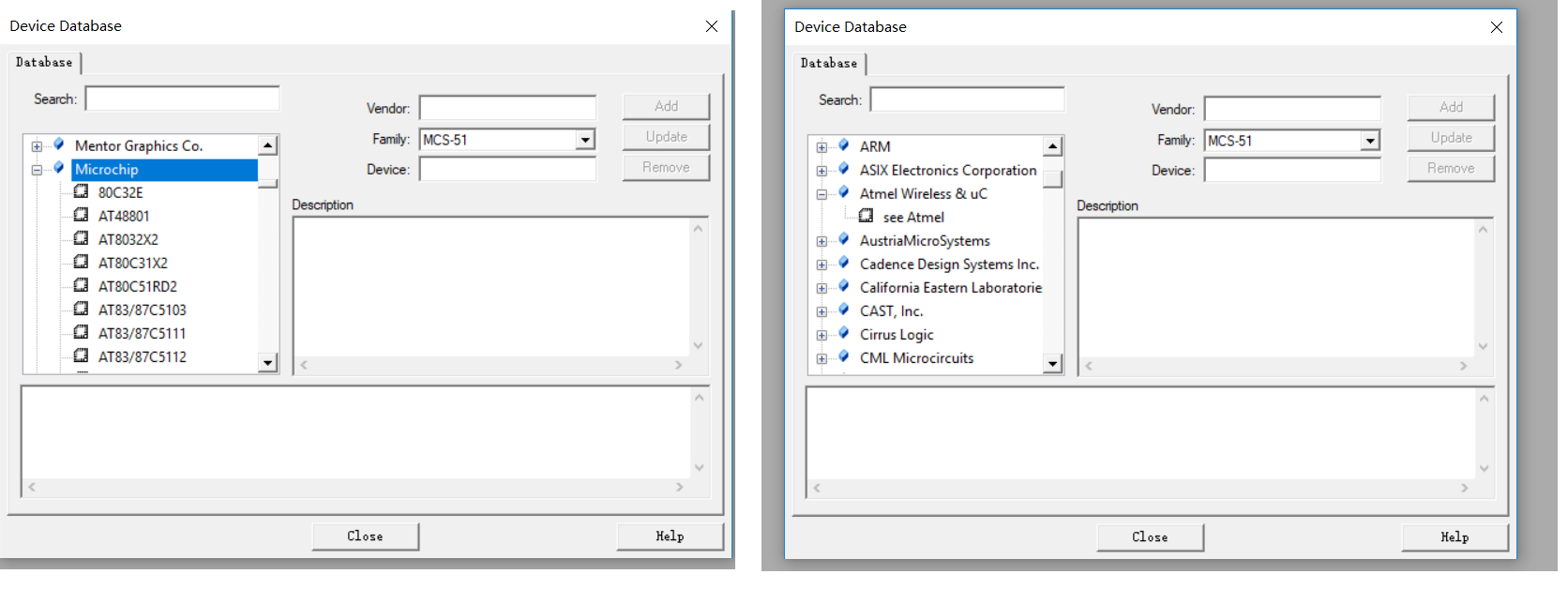The image size is (1568, 589).
Task: Select the Database tab in the right window
Action: [829, 64]
